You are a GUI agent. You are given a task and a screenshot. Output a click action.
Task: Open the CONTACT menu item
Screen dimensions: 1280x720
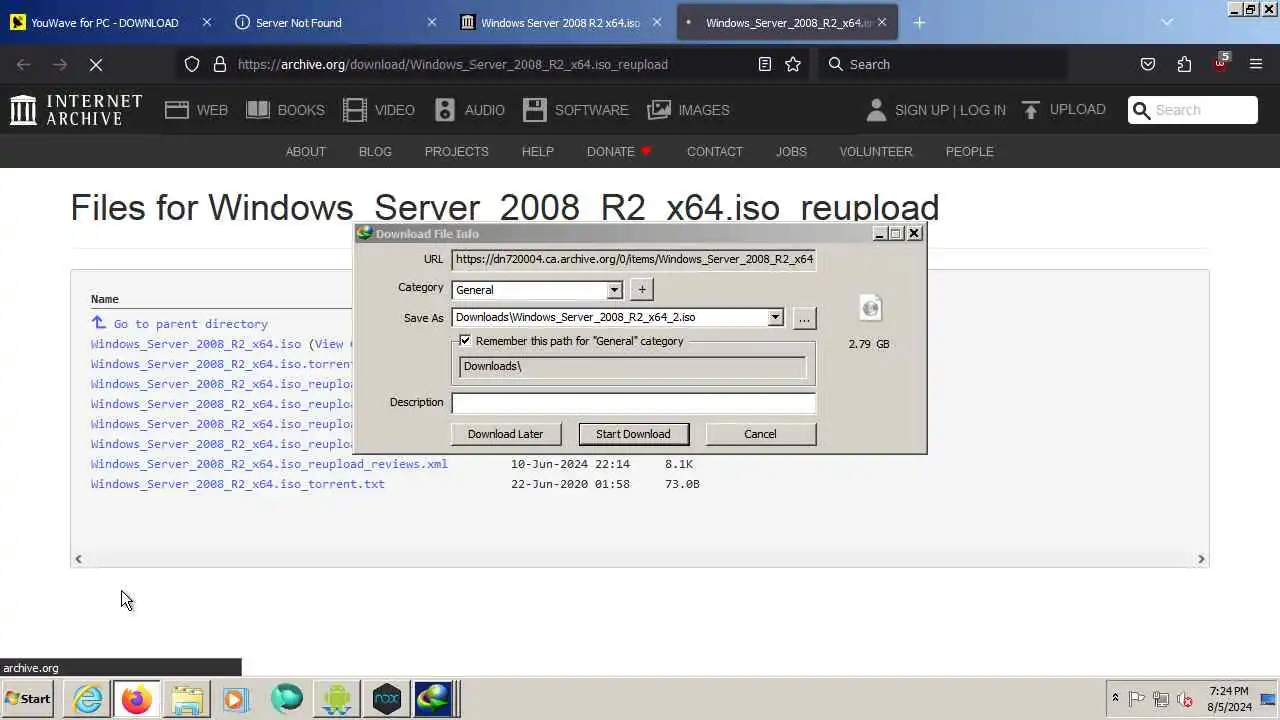tap(714, 152)
